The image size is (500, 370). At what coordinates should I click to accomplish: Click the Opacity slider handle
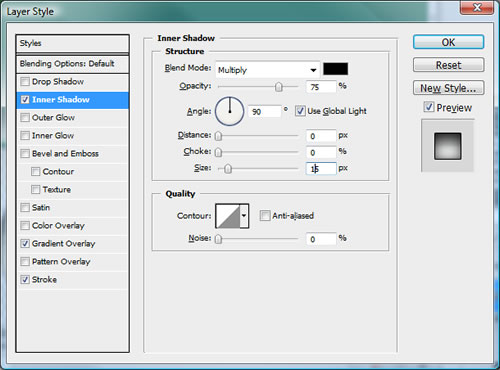coord(279,87)
